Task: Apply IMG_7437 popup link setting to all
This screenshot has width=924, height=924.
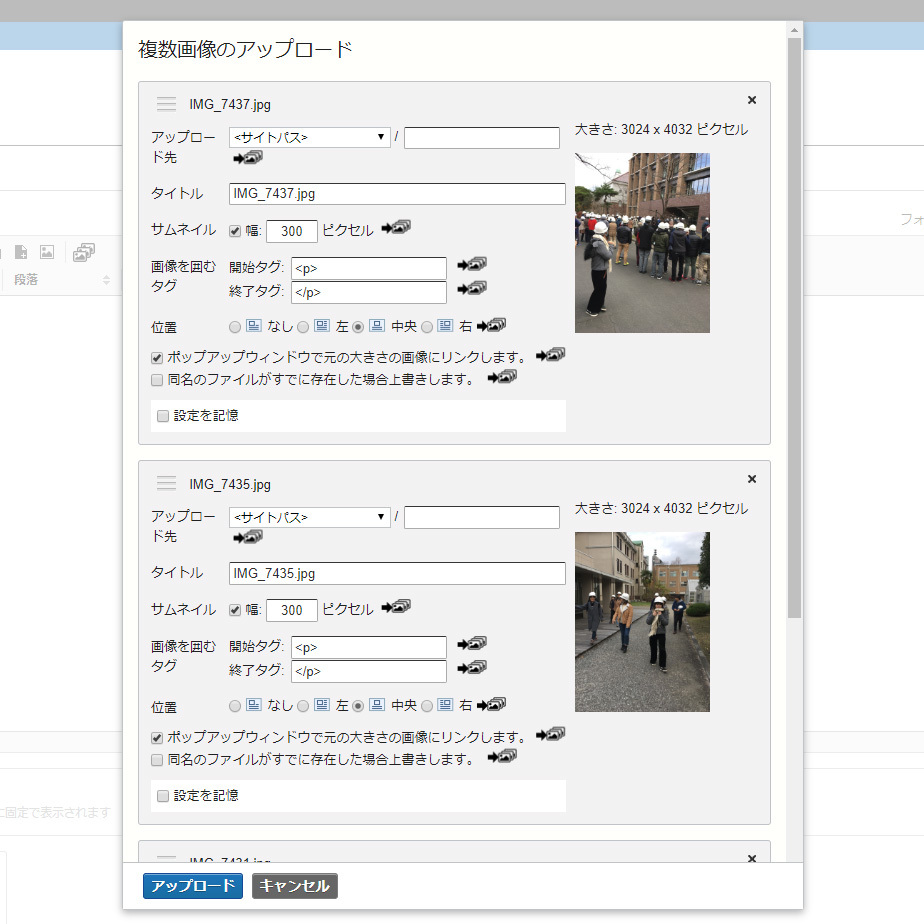Action: (550, 355)
